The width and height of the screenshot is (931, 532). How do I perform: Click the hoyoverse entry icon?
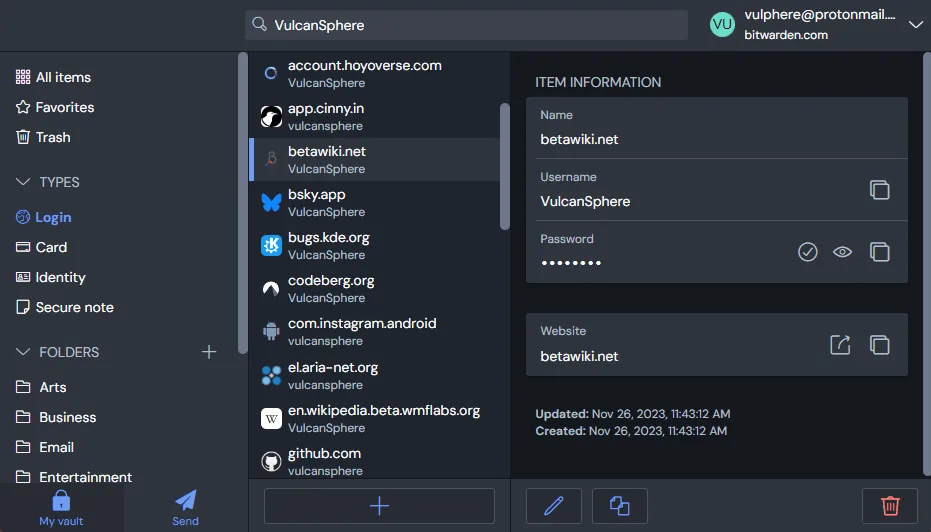tap(271, 73)
